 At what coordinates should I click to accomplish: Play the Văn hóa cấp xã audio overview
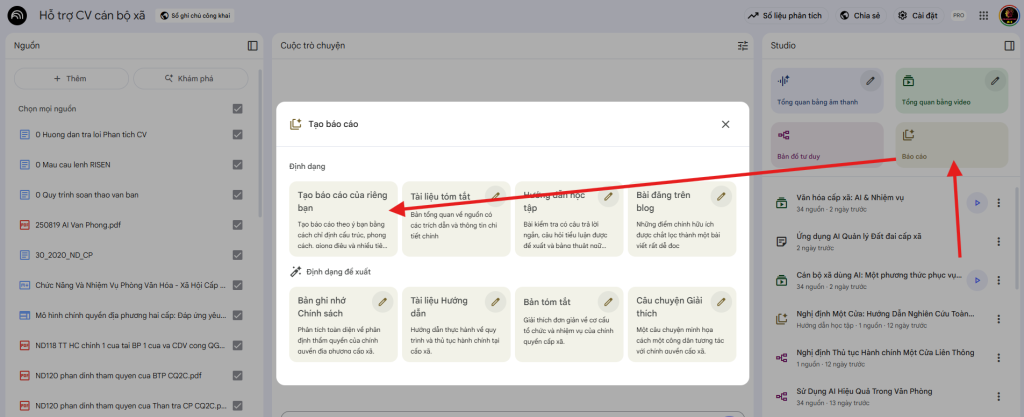click(x=977, y=203)
